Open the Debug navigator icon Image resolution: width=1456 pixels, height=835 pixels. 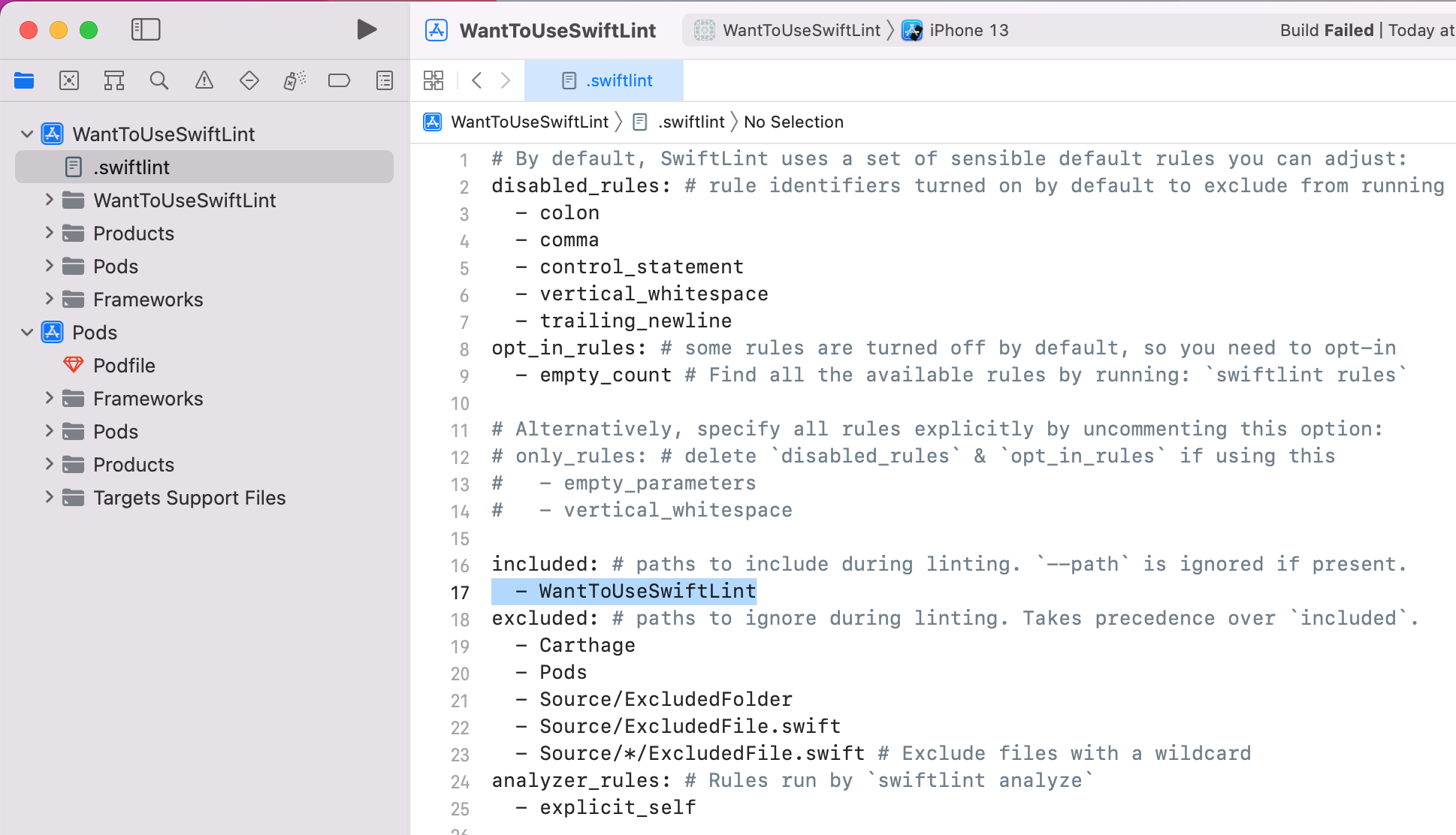click(294, 80)
